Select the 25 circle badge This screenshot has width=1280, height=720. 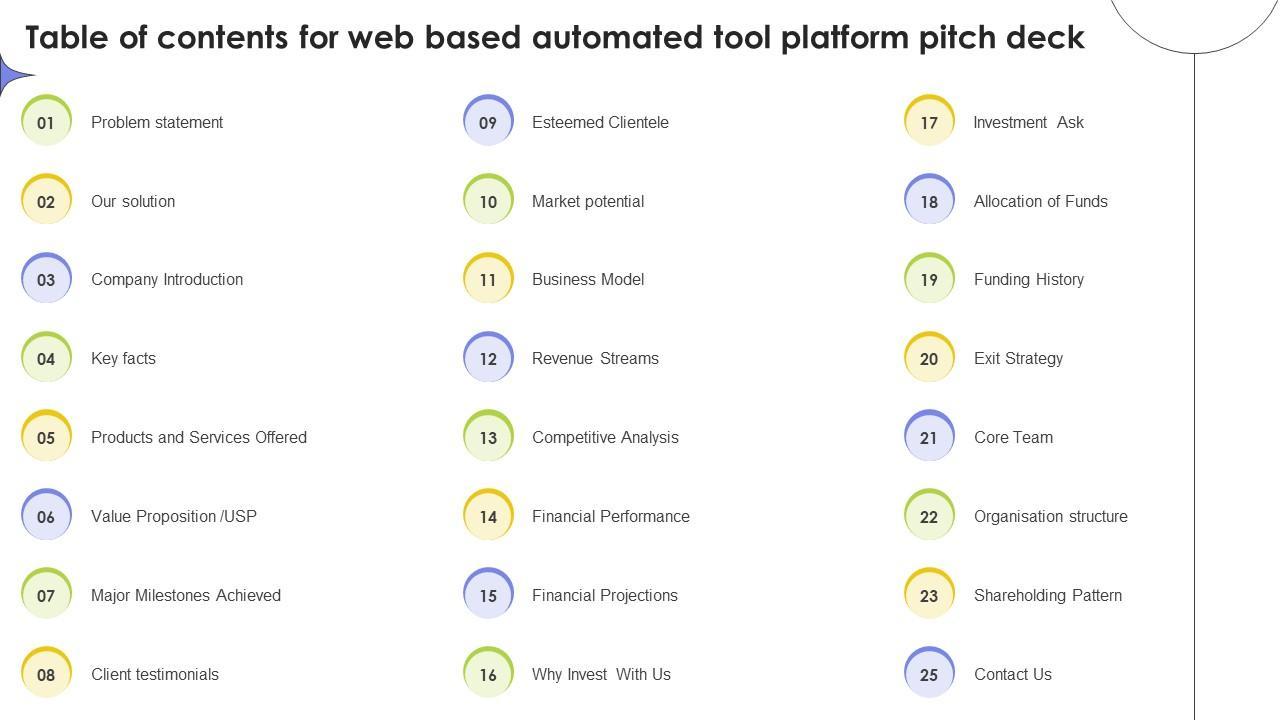point(929,674)
